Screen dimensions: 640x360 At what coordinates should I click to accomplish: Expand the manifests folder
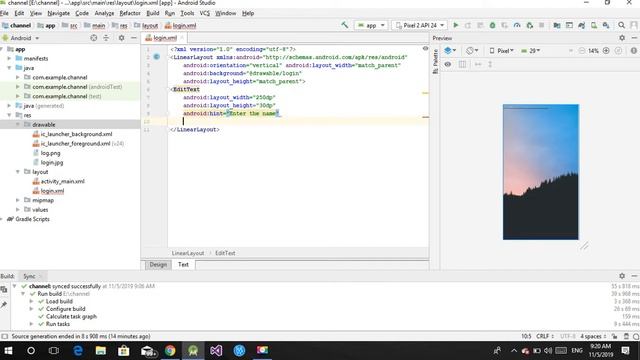click(x=9, y=58)
